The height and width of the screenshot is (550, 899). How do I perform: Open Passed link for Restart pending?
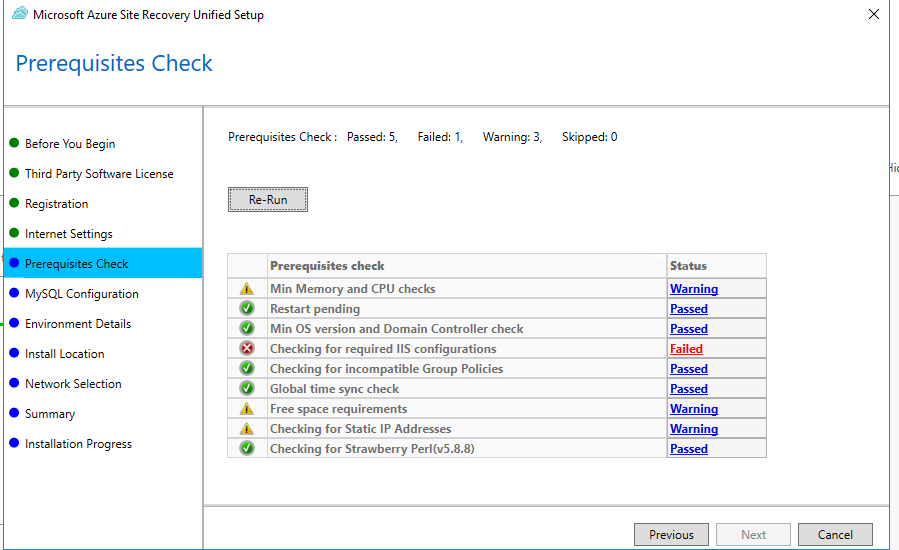click(689, 309)
